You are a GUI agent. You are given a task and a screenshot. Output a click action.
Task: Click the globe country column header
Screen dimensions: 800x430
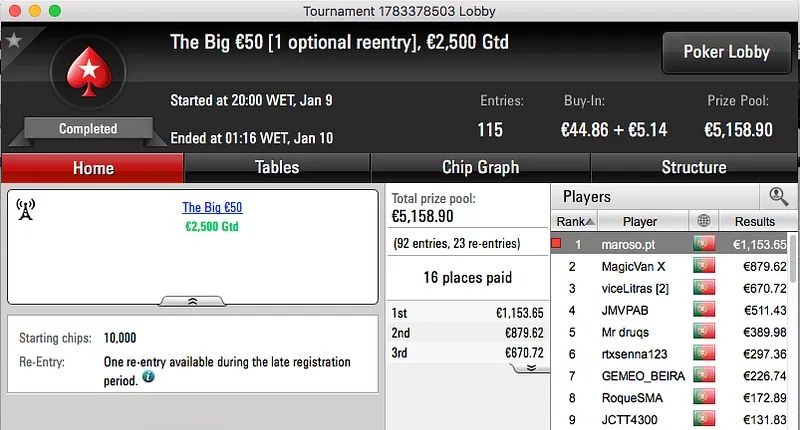pyautogui.click(x=703, y=221)
